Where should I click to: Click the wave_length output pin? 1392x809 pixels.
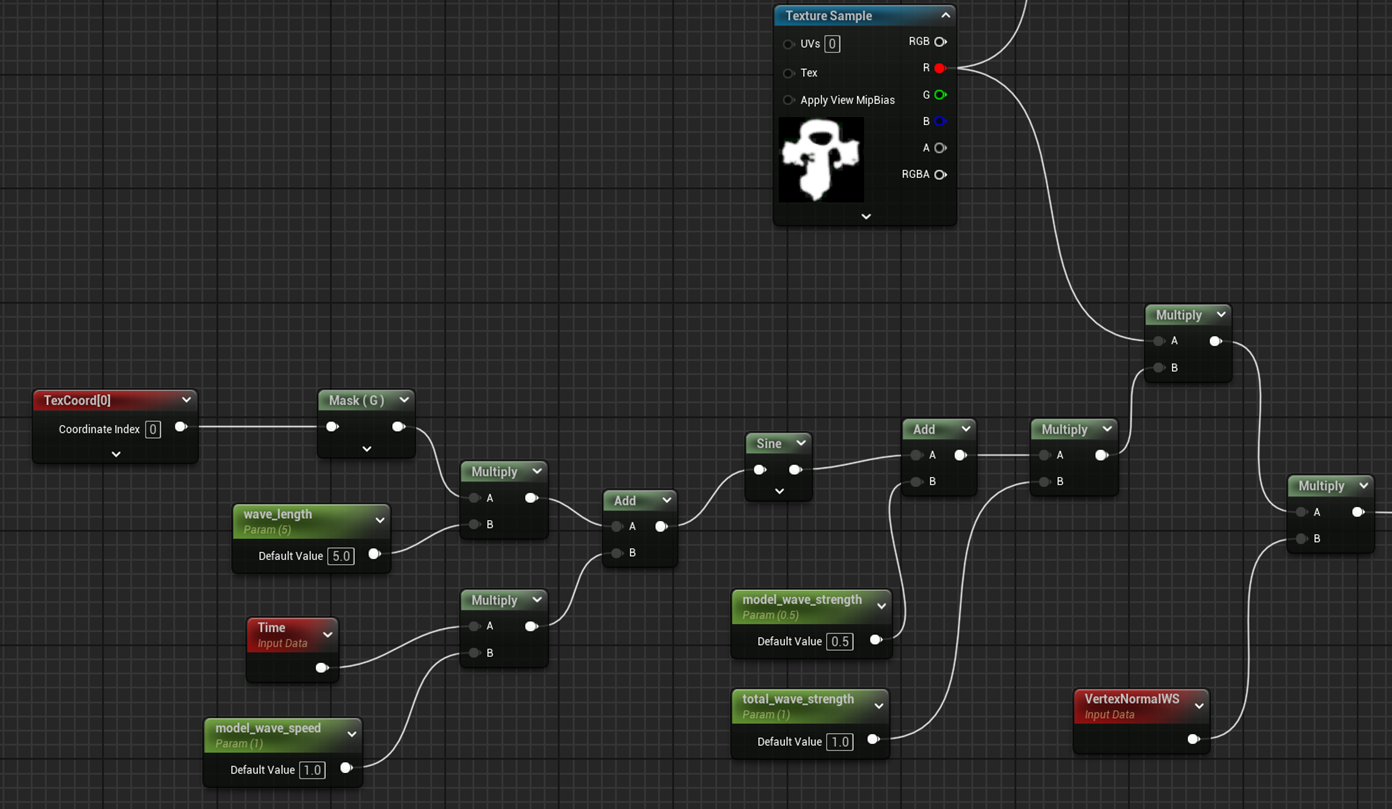pyautogui.click(x=374, y=554)
